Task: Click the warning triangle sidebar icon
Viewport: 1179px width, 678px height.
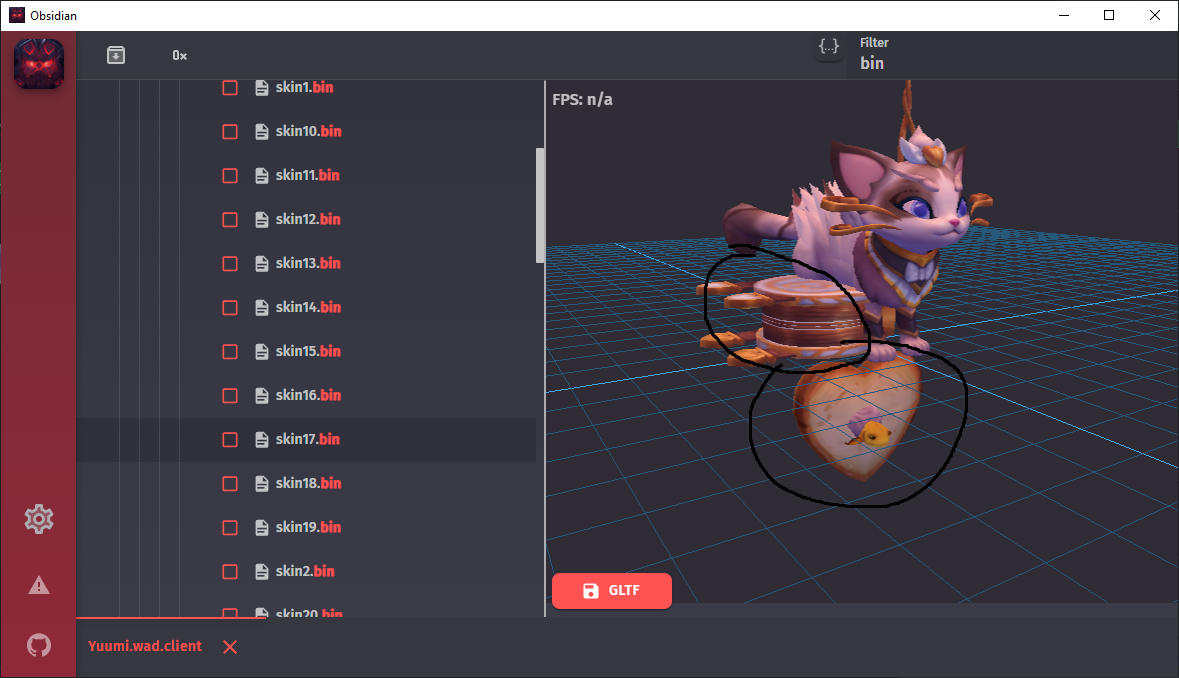Action: 38,584
